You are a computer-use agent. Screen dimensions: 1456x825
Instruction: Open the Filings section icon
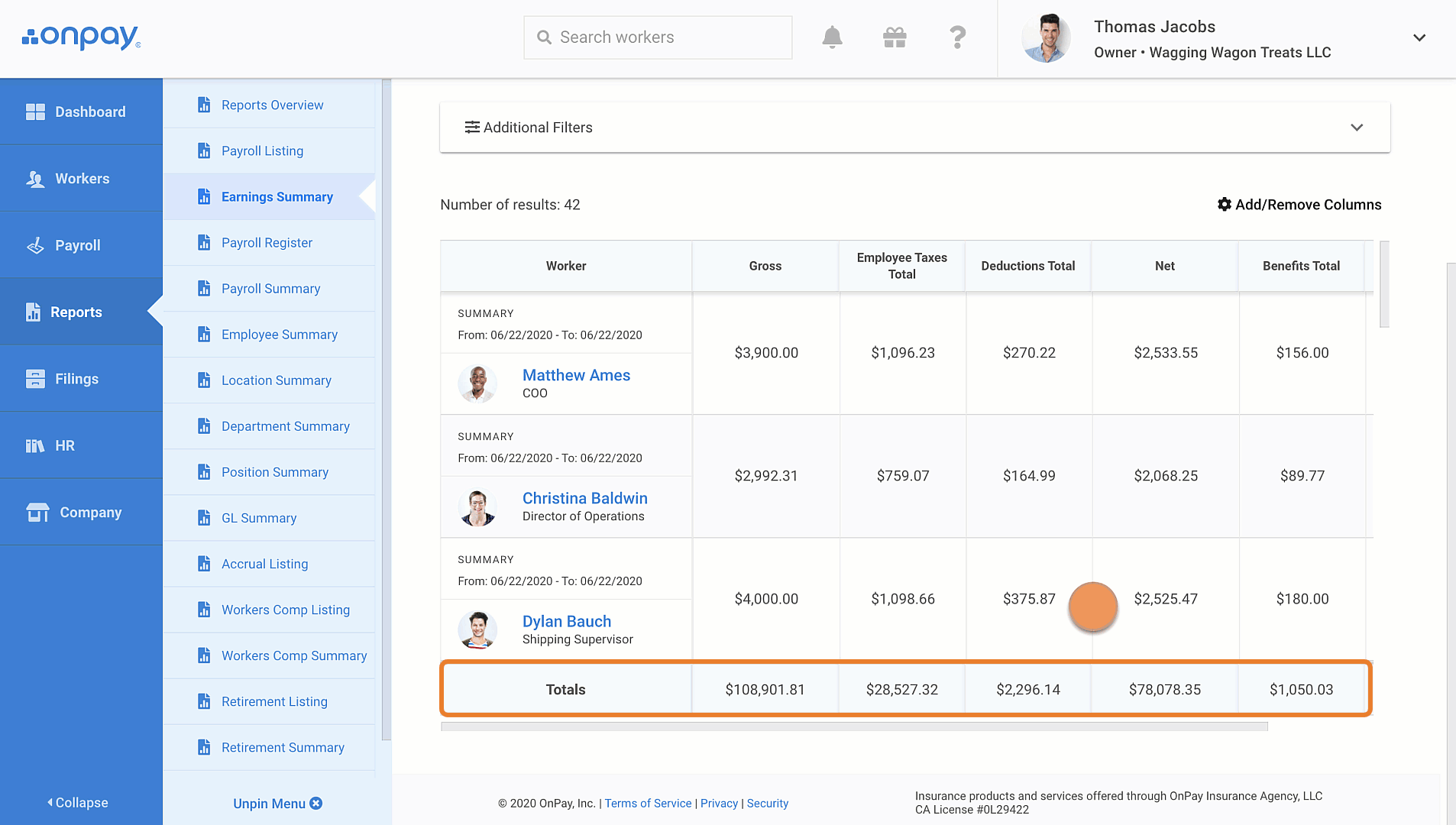pyautogui.click(x=35, y=378)
